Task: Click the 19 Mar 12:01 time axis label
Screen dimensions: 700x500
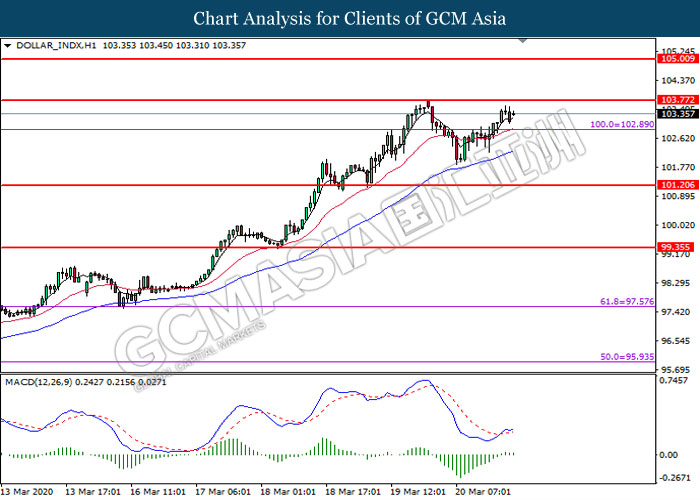Action: [418, 492]
